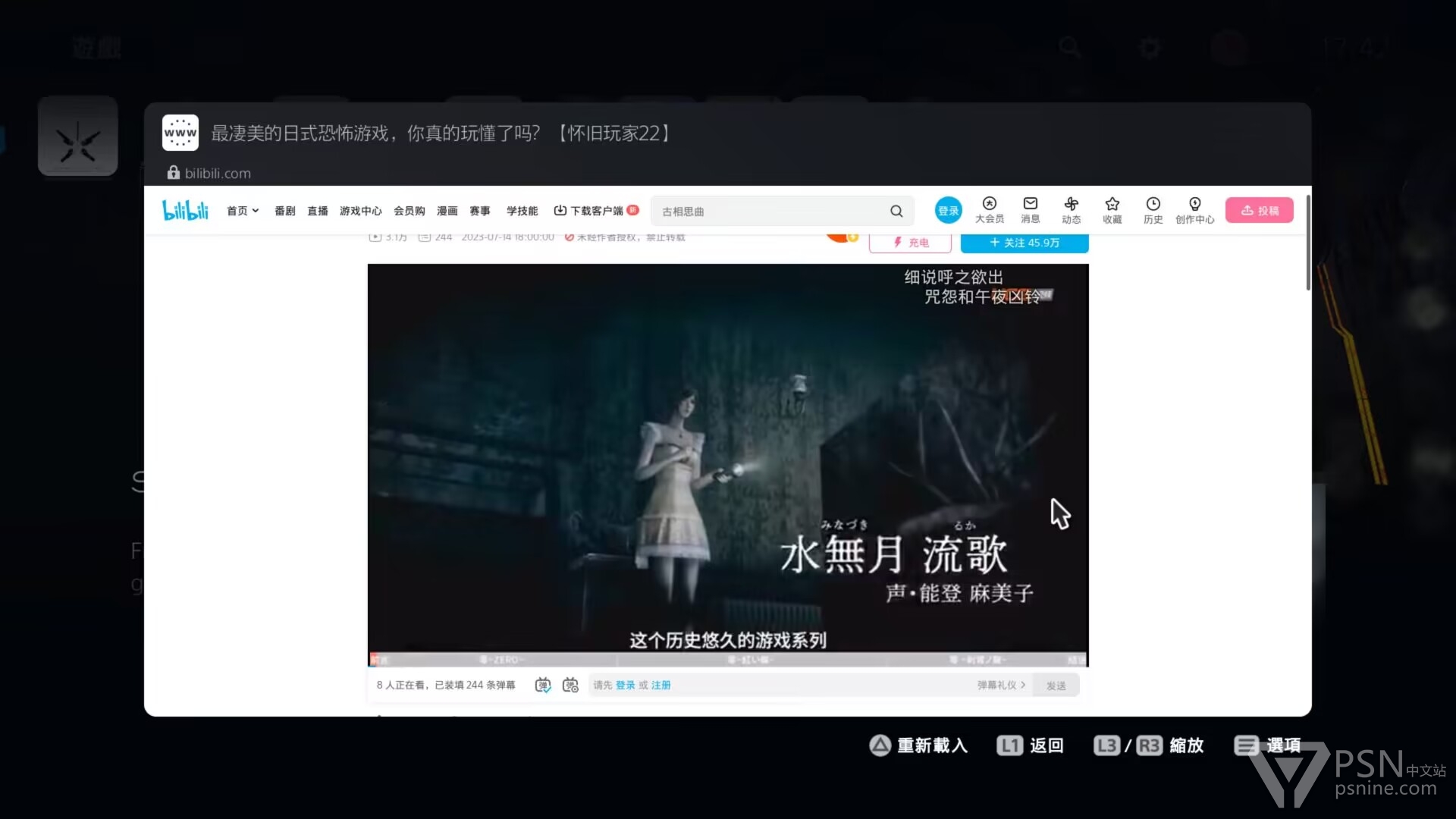Open 游戏中心 in navigation bar
This screenshot has height=819, width=1456.
[360, 211]
